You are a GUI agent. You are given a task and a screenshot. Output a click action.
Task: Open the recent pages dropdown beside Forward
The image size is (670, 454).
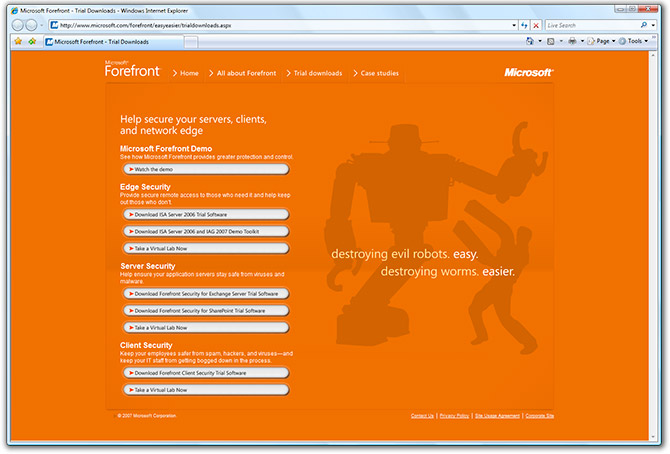41,26
